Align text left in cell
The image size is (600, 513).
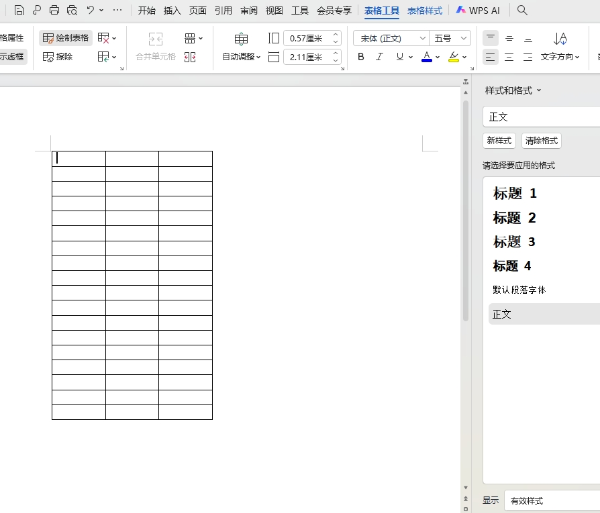click(491, 57)
